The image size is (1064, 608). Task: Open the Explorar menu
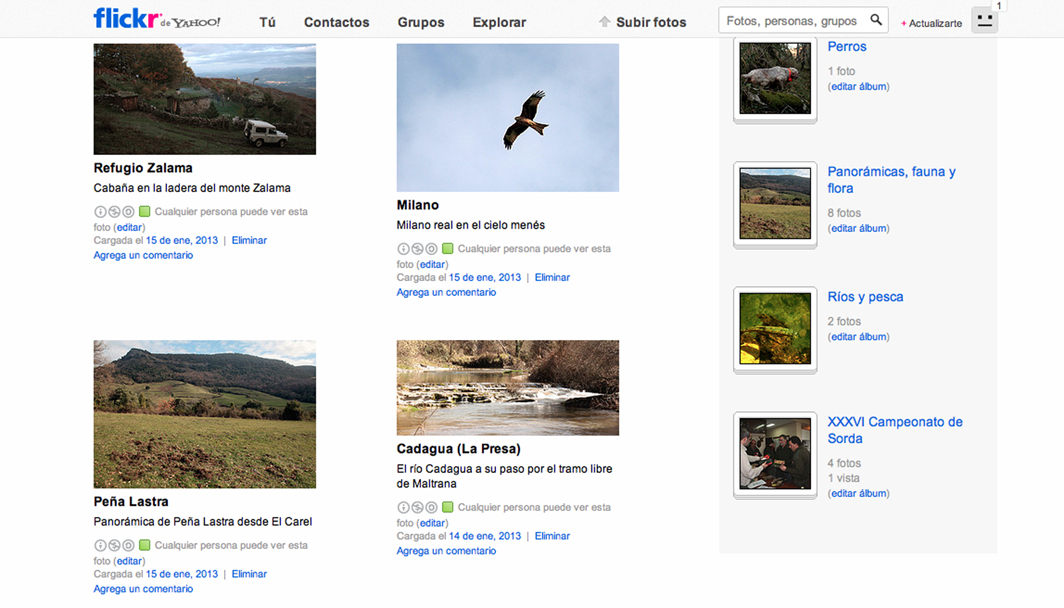coord(499,22)
